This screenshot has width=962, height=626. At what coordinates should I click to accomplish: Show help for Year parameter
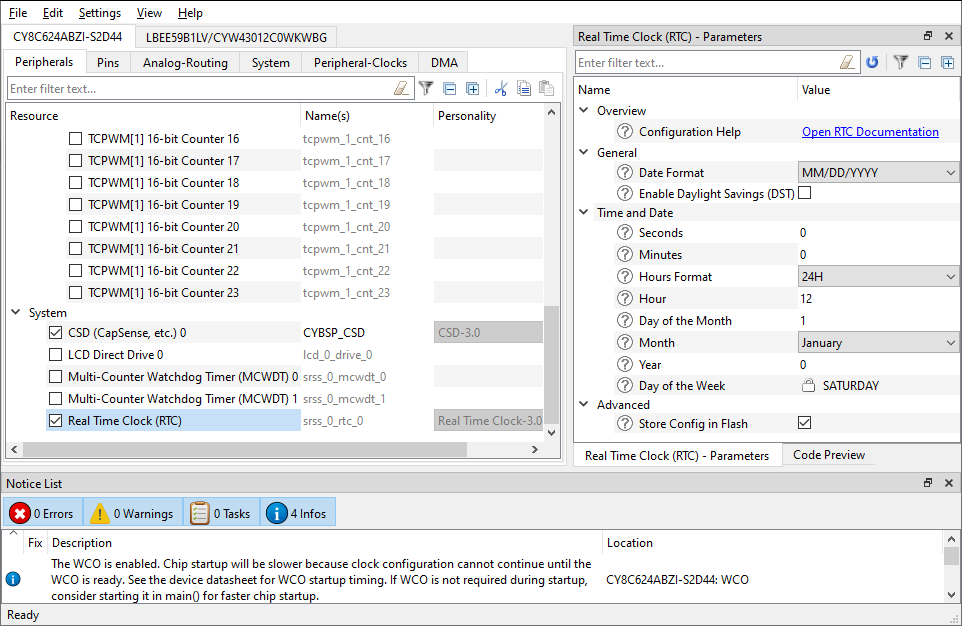tap(625, 365)
